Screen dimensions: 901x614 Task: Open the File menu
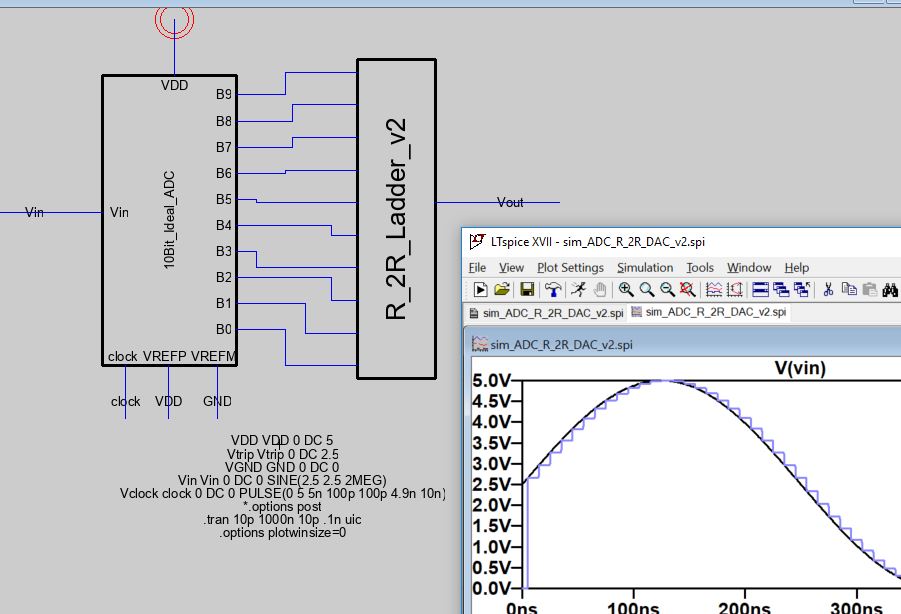pos(477,267)
